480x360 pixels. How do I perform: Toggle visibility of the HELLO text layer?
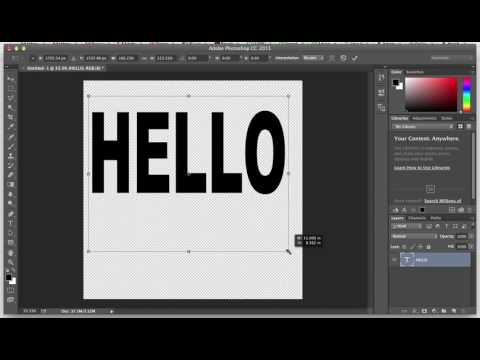click(x=394, y=260)
